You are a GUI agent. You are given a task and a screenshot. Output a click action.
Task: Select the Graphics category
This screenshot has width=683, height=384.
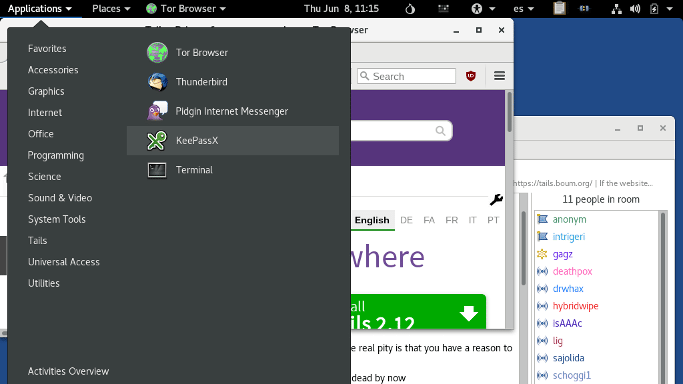pyautogui.click(x=46, y=91)
